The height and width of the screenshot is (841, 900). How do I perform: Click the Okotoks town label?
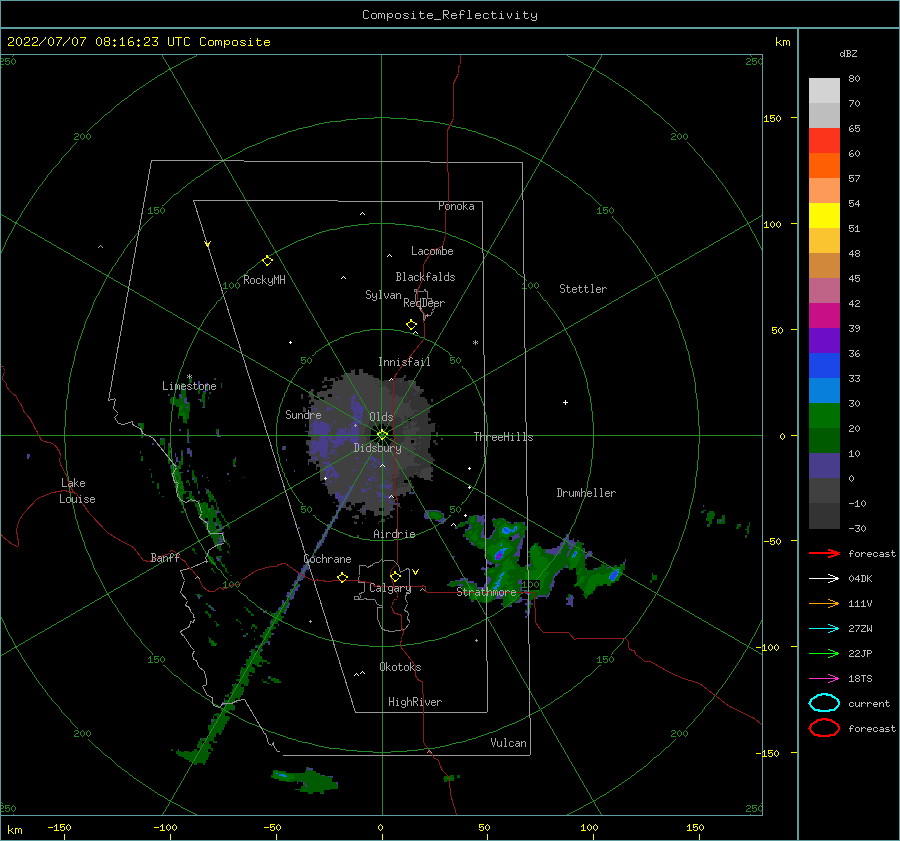[400, 666]
